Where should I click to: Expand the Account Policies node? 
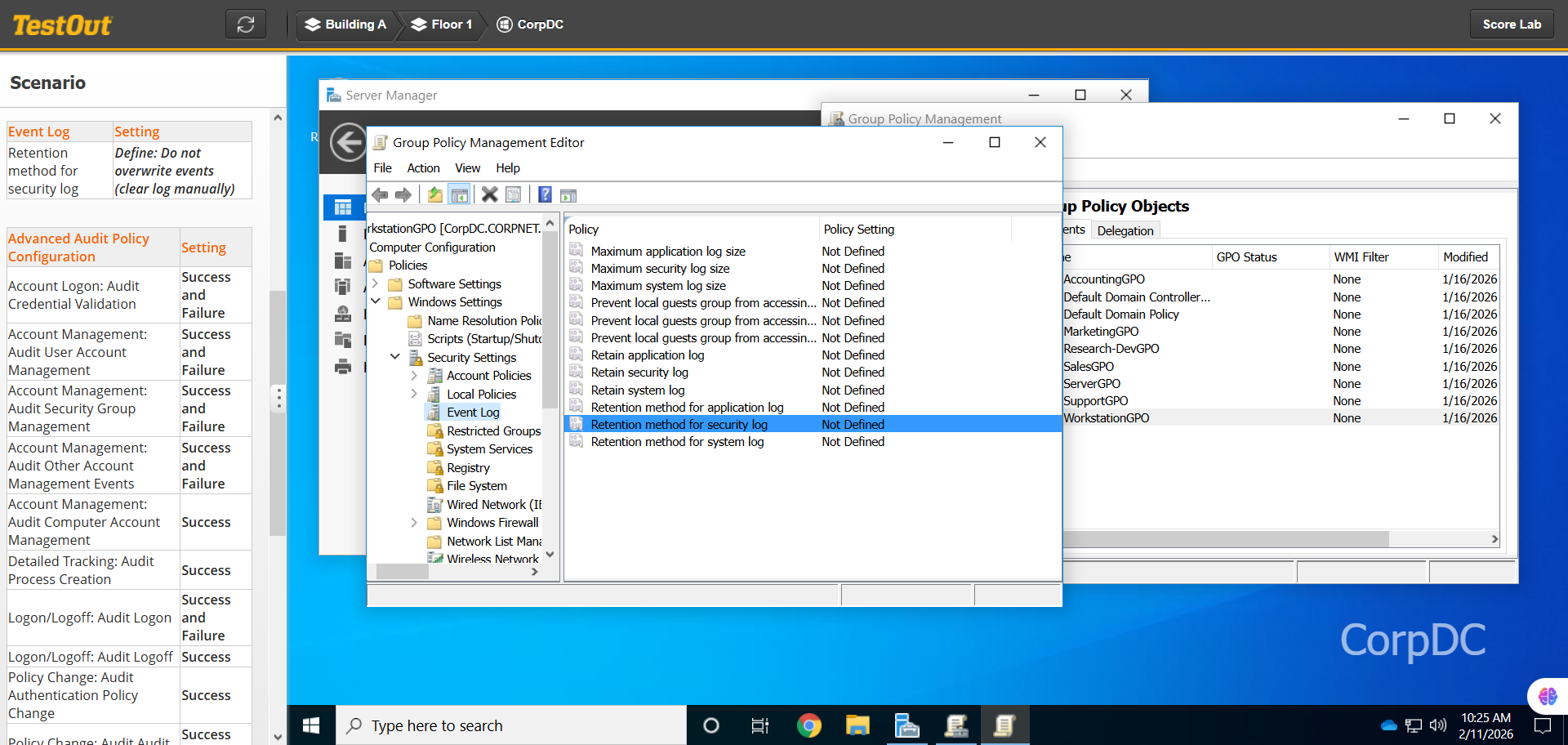[x=414, y=376]
